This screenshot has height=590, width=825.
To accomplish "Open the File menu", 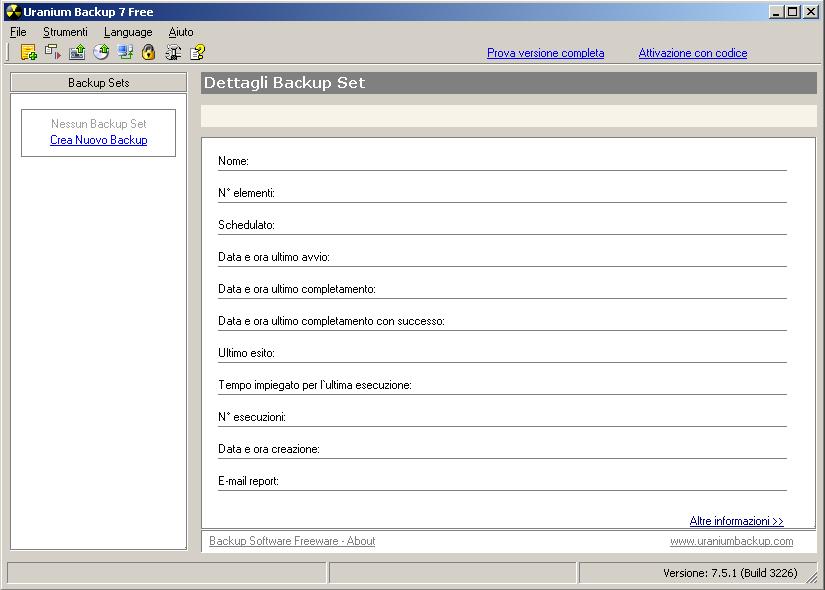I will click(18, 32).
